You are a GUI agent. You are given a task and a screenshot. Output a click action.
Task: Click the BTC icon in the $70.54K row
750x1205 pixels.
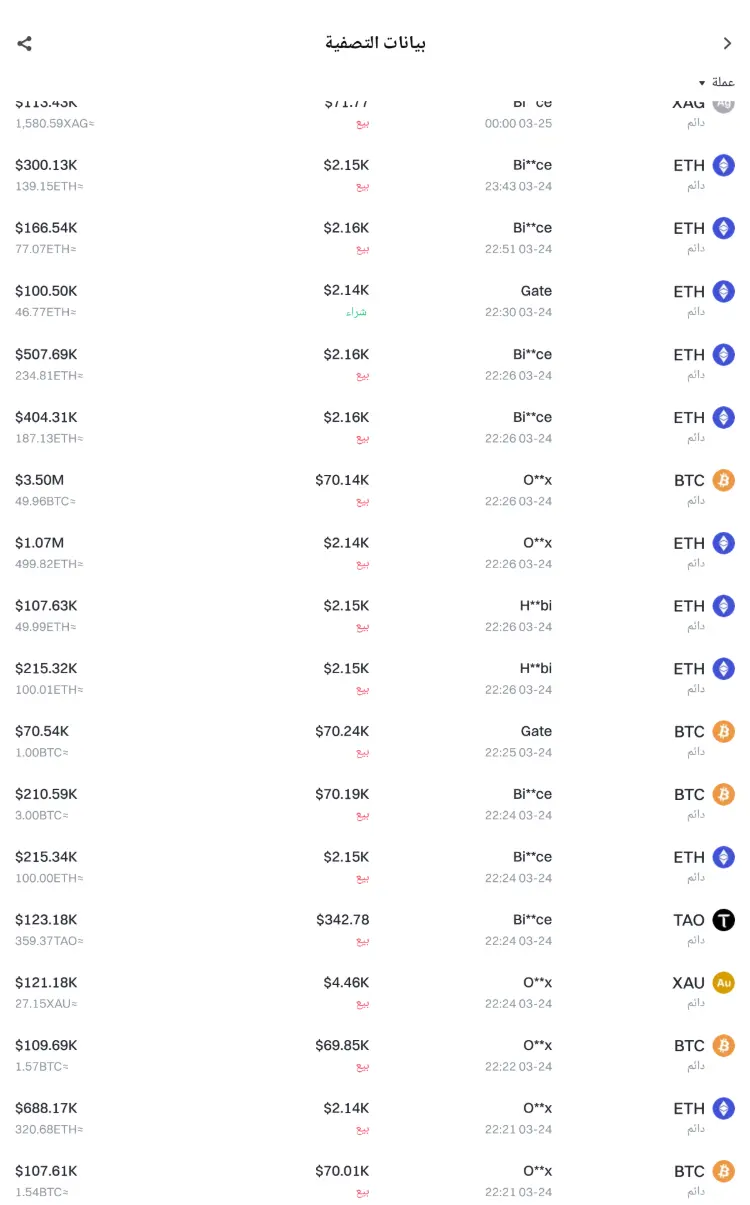tap(723, 732)
